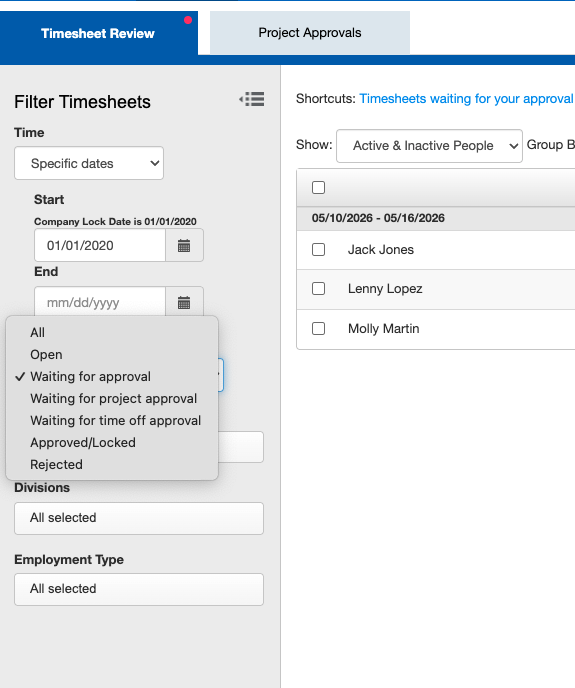Open the End date calendar picker
Screen dimensions: 575x688
tap(184, 302)
